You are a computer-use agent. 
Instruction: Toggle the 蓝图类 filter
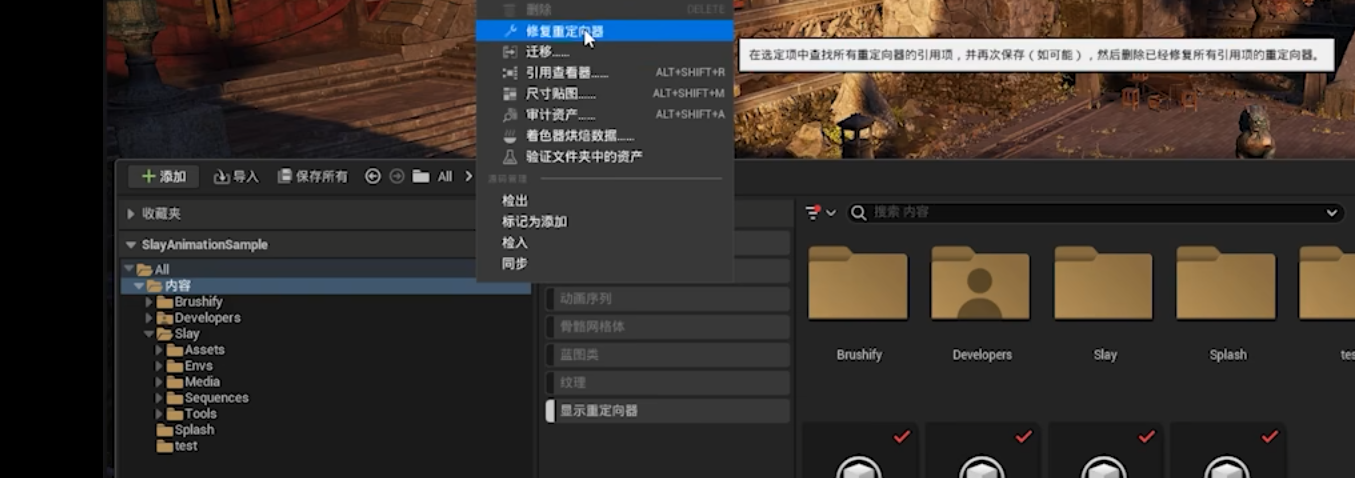667,355
